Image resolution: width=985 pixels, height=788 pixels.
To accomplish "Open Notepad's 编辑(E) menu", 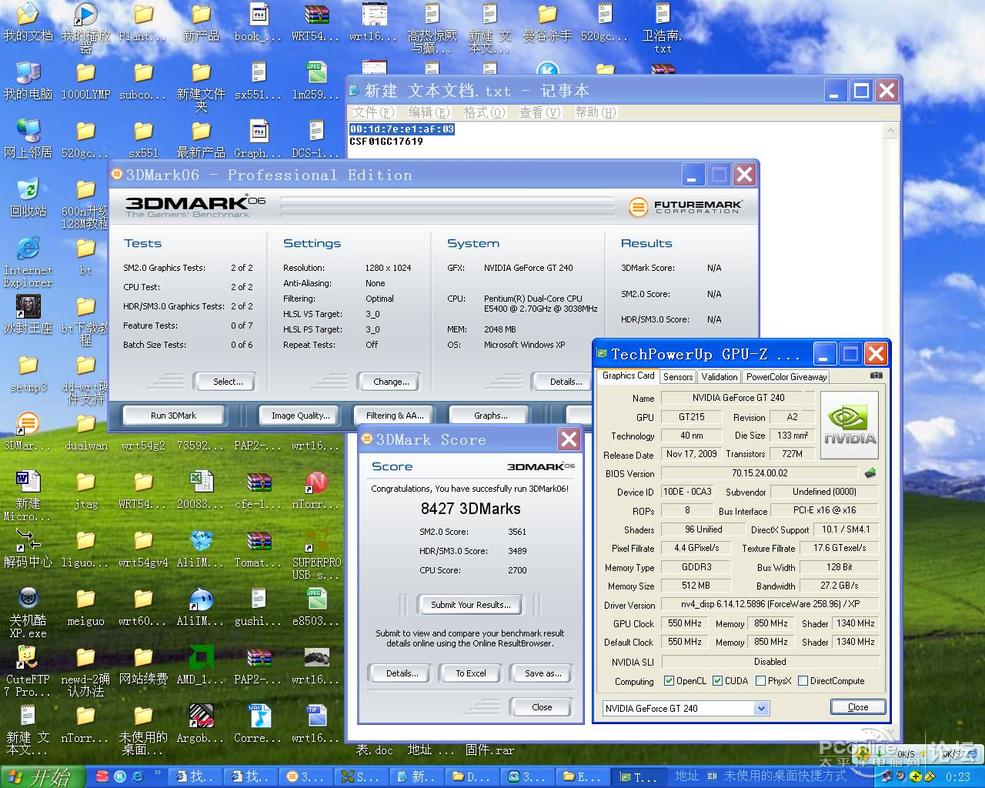I will (x=430, y=112).
